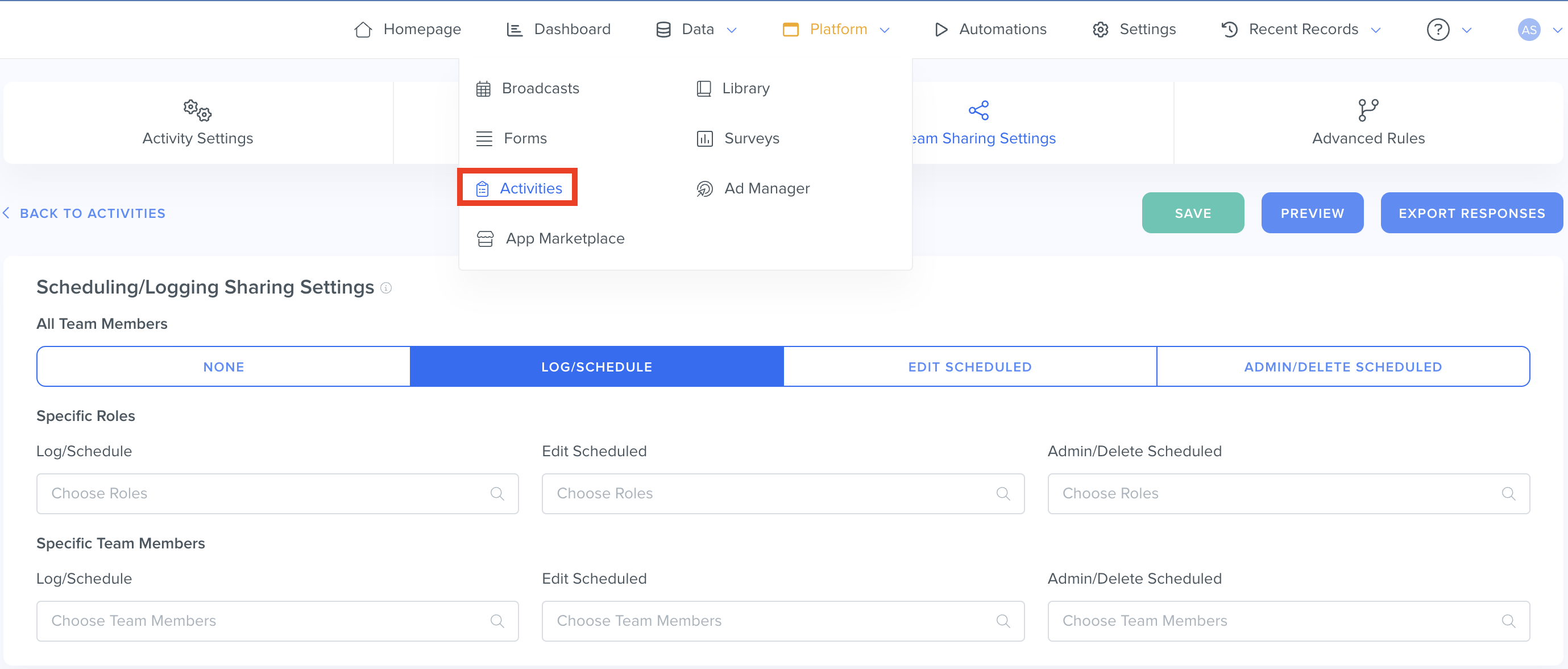1568x669 pixels.
Task: Click the Team Sharing Settings share icon
Action: [x=978, y=110]
